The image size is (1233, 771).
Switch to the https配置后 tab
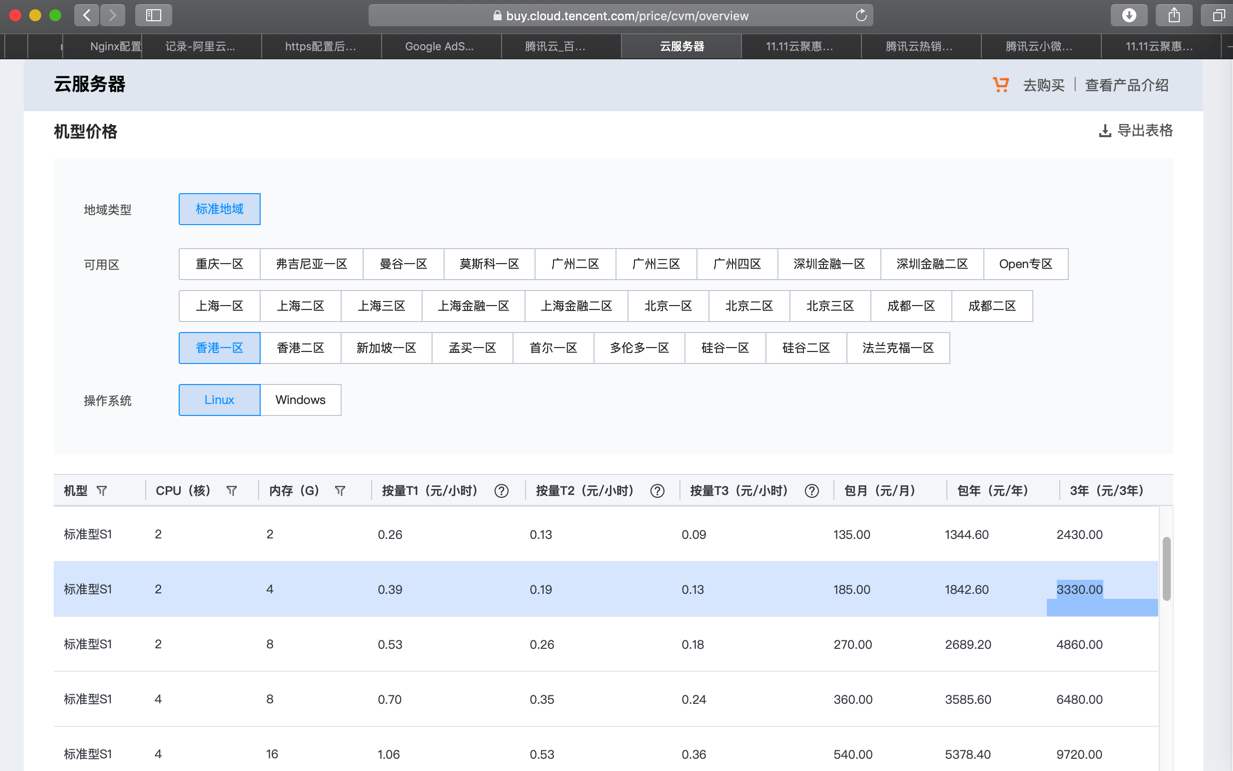321,46
